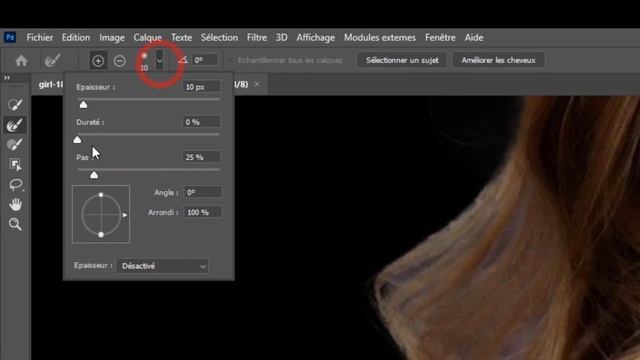Open the Image menu

click(x=112, y=38)
